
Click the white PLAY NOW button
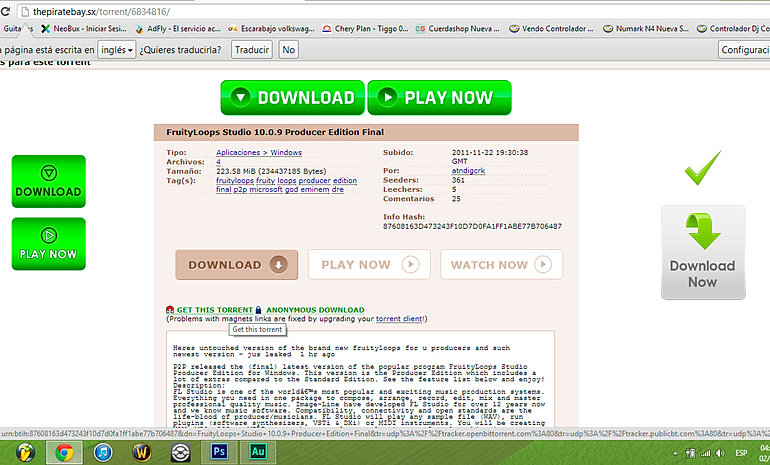click(369, 265)
